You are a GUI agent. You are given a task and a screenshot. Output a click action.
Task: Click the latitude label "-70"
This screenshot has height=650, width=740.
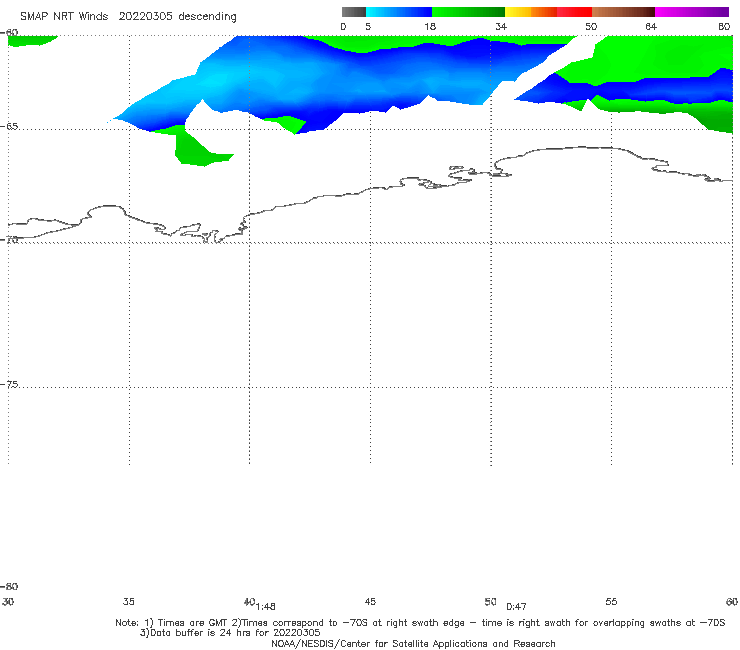pos(9,239)
